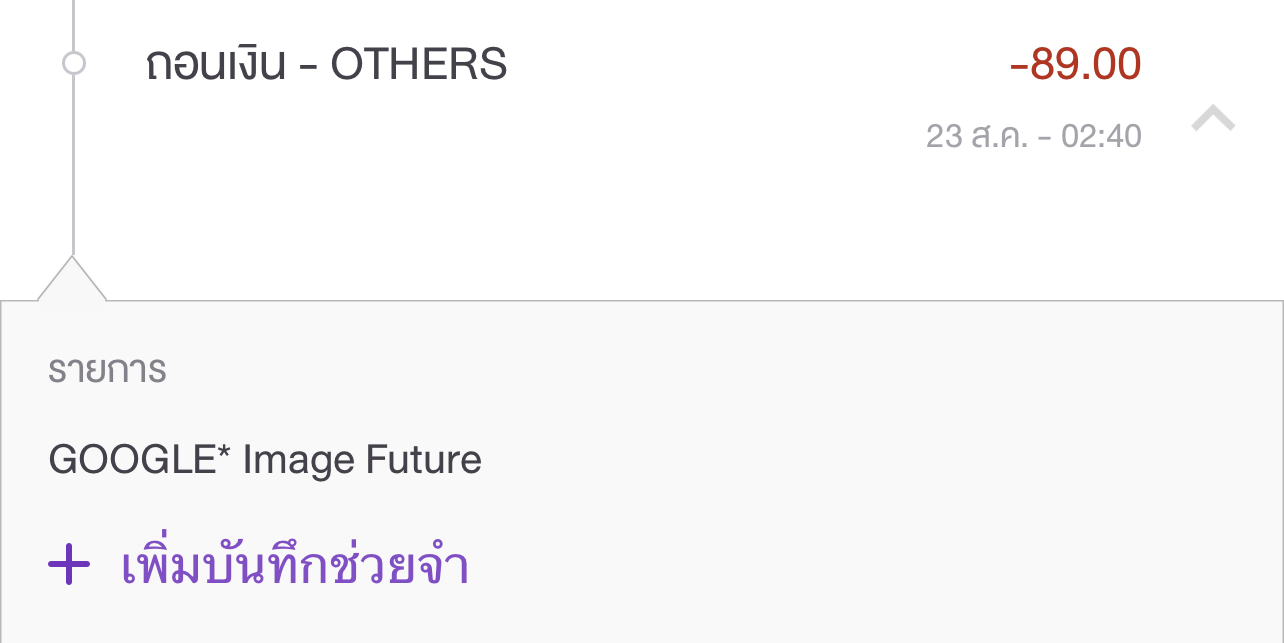Click the word Image in the description
This screenshot has width=1284, height=643.
pos(299,461)
